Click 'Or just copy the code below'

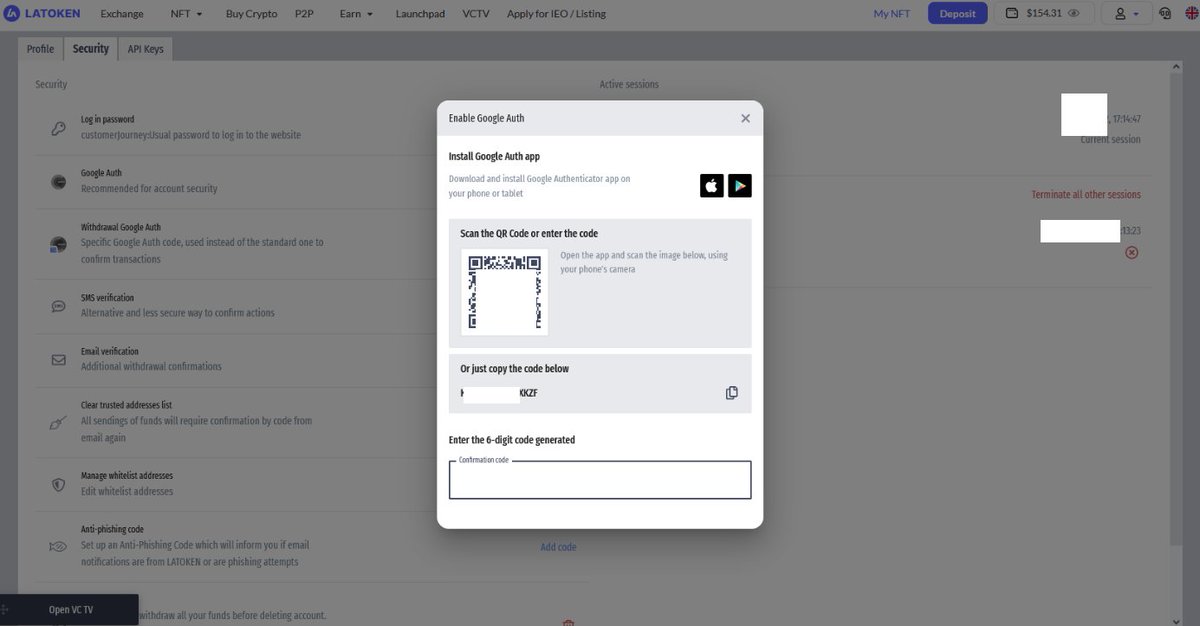pos(514,368)
